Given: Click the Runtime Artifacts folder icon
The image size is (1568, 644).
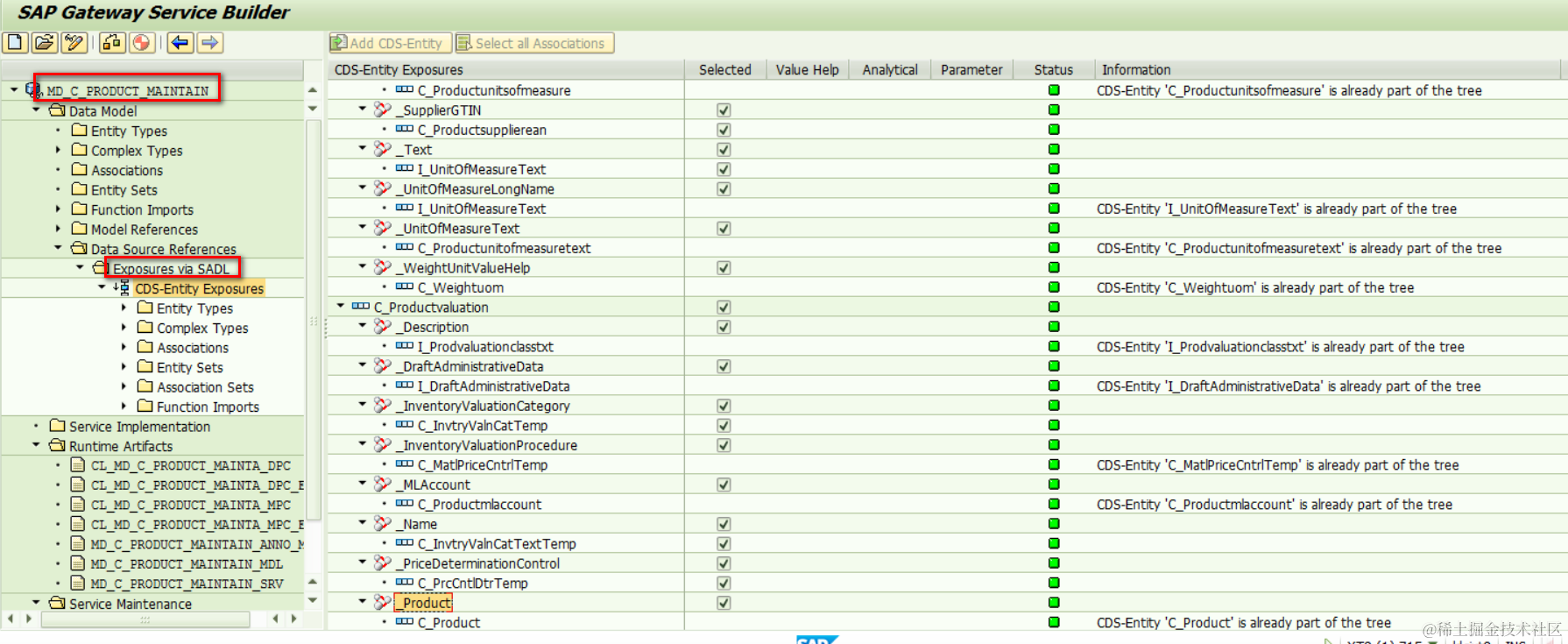Looking at the screenshot, I should pos(57,445).
